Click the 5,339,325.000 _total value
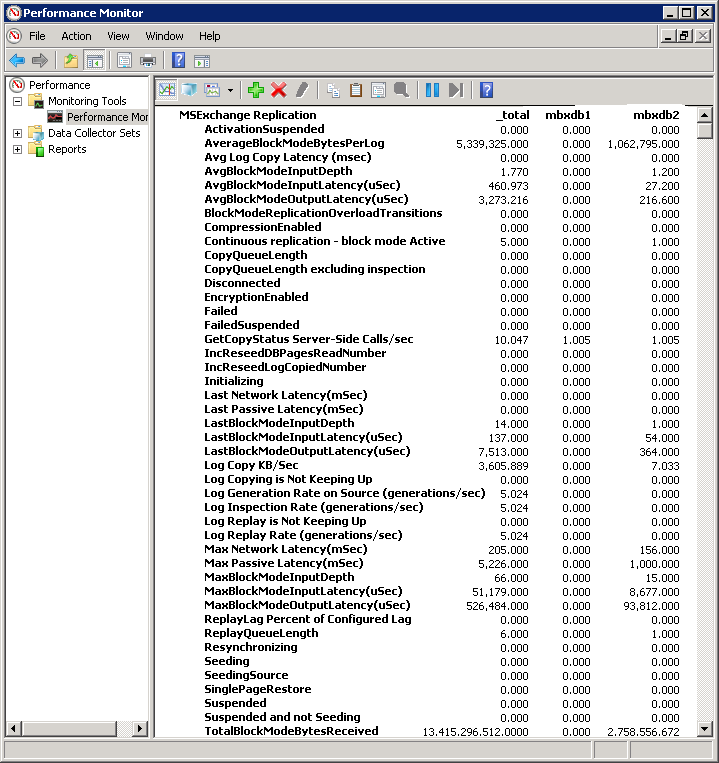The width and height of the screenshot is (719, 763). pos(492,145)
